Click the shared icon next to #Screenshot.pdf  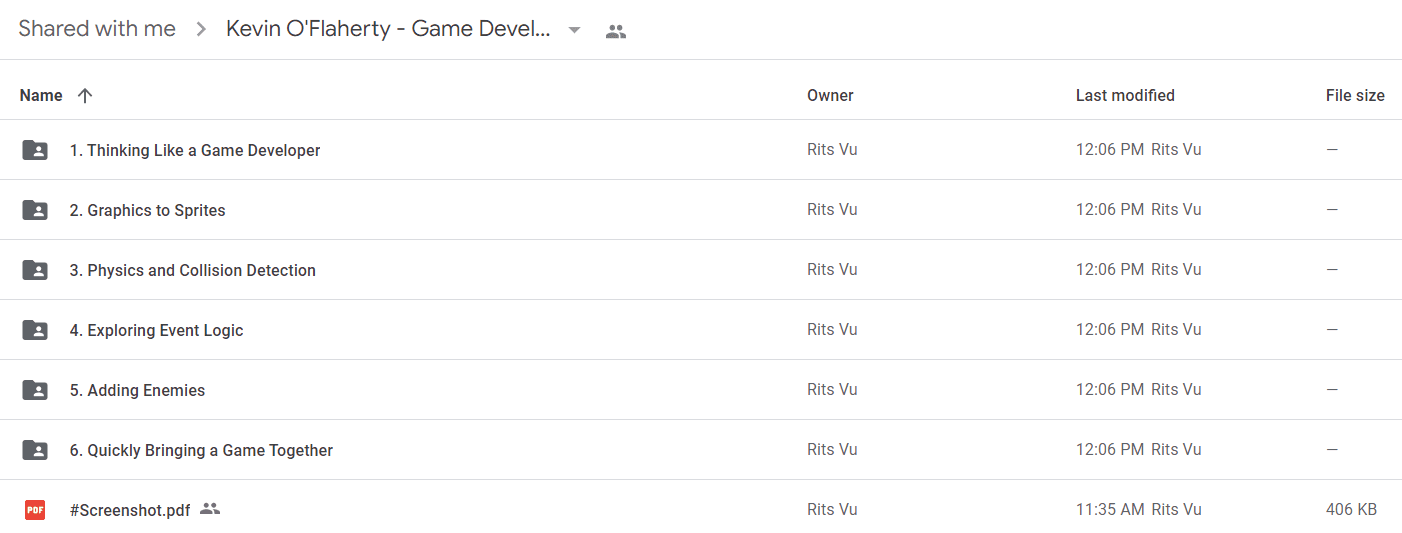point(210,509)
